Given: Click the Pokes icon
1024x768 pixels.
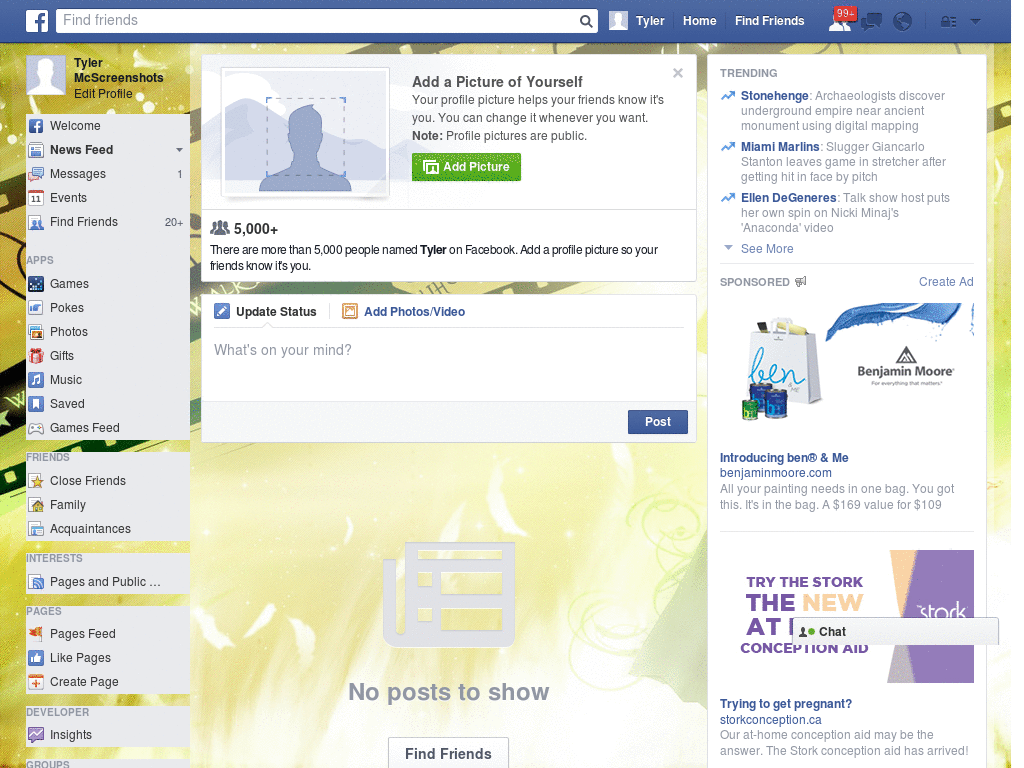Looking at the screenshot, I should point(37,308).
